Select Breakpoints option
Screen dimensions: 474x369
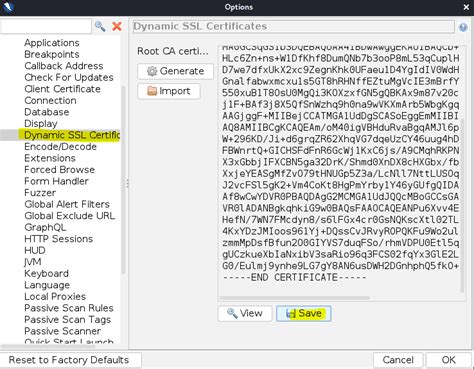(52, 54)
